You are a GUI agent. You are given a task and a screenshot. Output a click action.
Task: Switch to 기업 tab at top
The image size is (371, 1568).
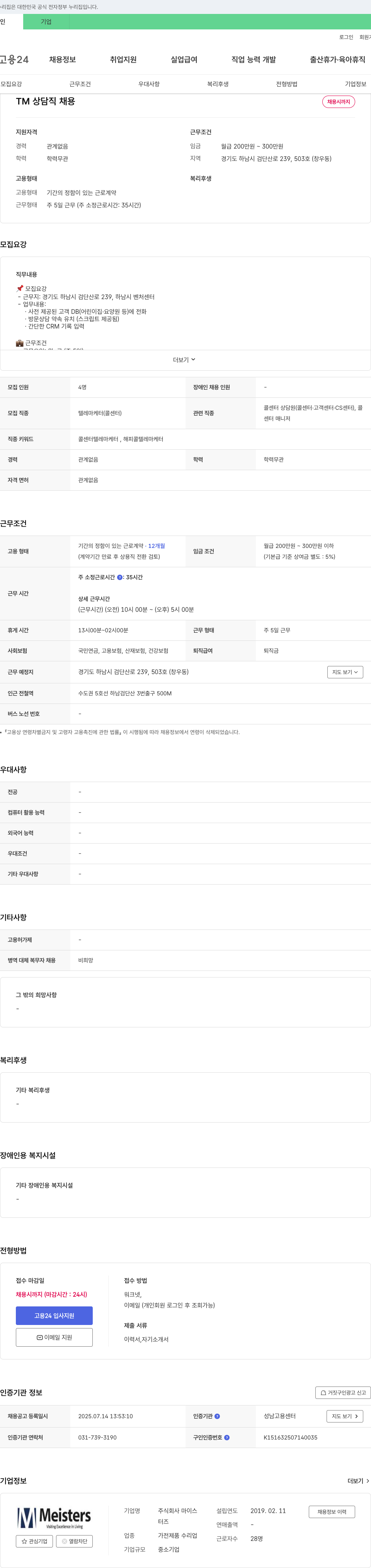coord(46,22)
